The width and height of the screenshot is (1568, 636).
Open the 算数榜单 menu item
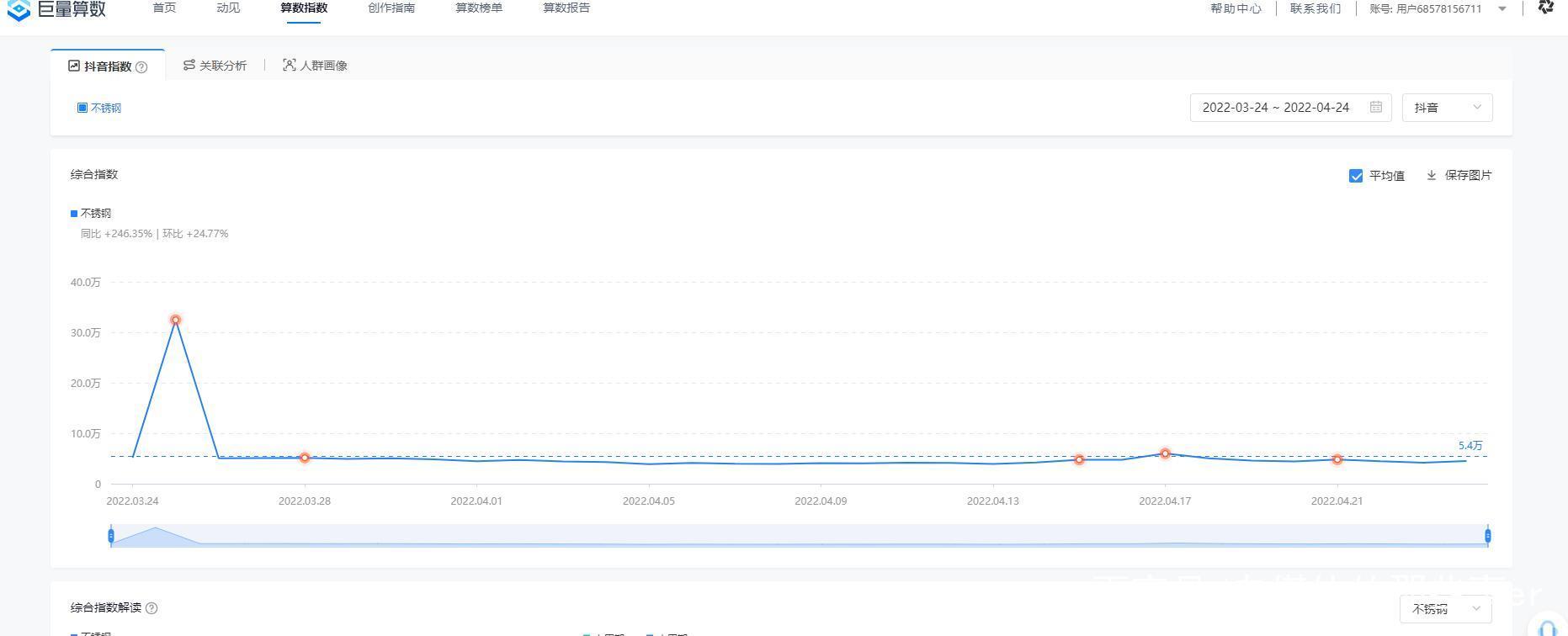[x=479, y=8]
